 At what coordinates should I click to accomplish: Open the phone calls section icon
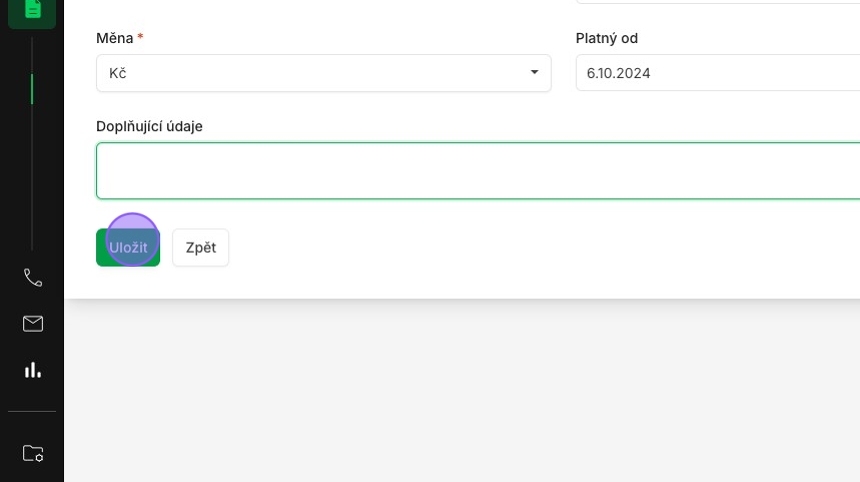point(33,278)
